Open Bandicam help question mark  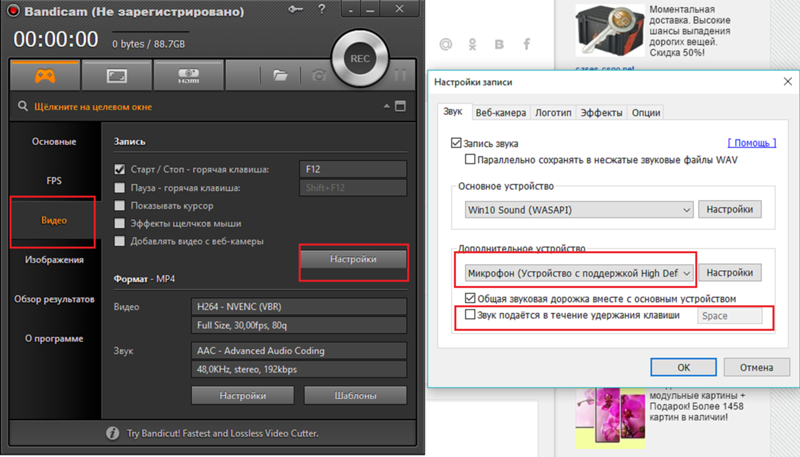click(321, 9)
